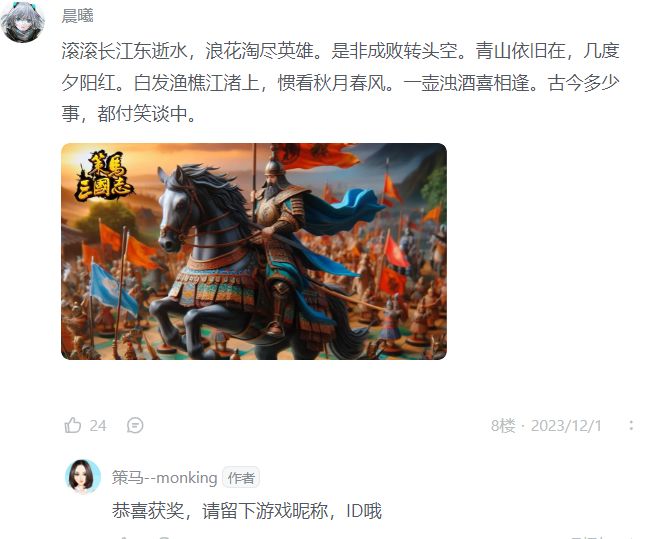651x539 pixels.
Task: Open 晨曦's avatar profile picture
Action: (x=23, y=22)
